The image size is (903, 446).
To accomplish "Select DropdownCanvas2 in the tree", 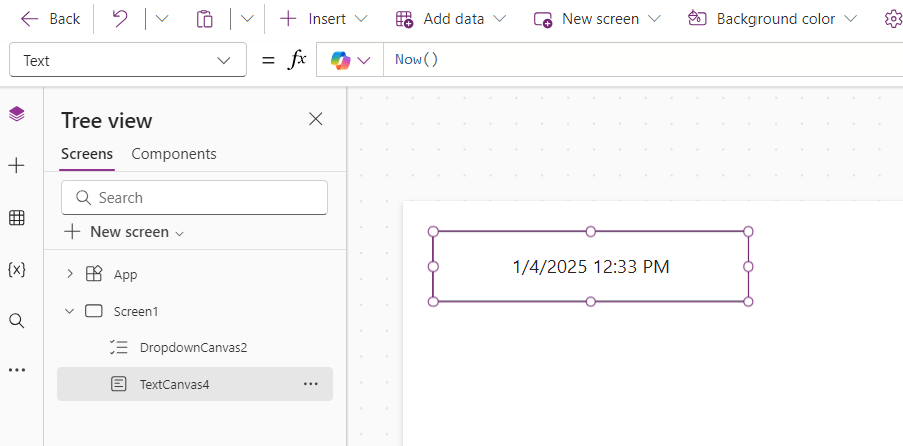I will tap(193, 347).
